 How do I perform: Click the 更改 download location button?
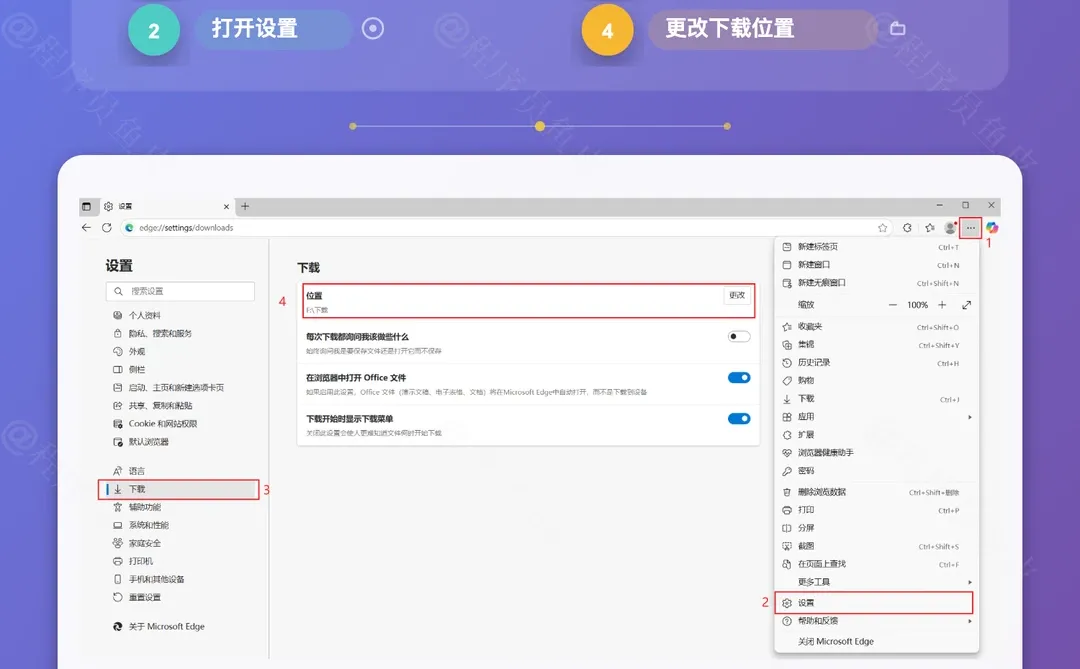737,296
